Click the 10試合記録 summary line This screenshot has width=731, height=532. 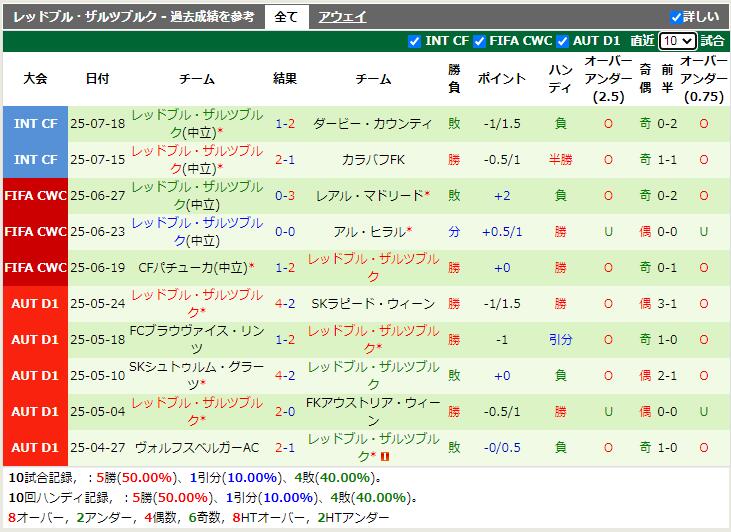196,477
